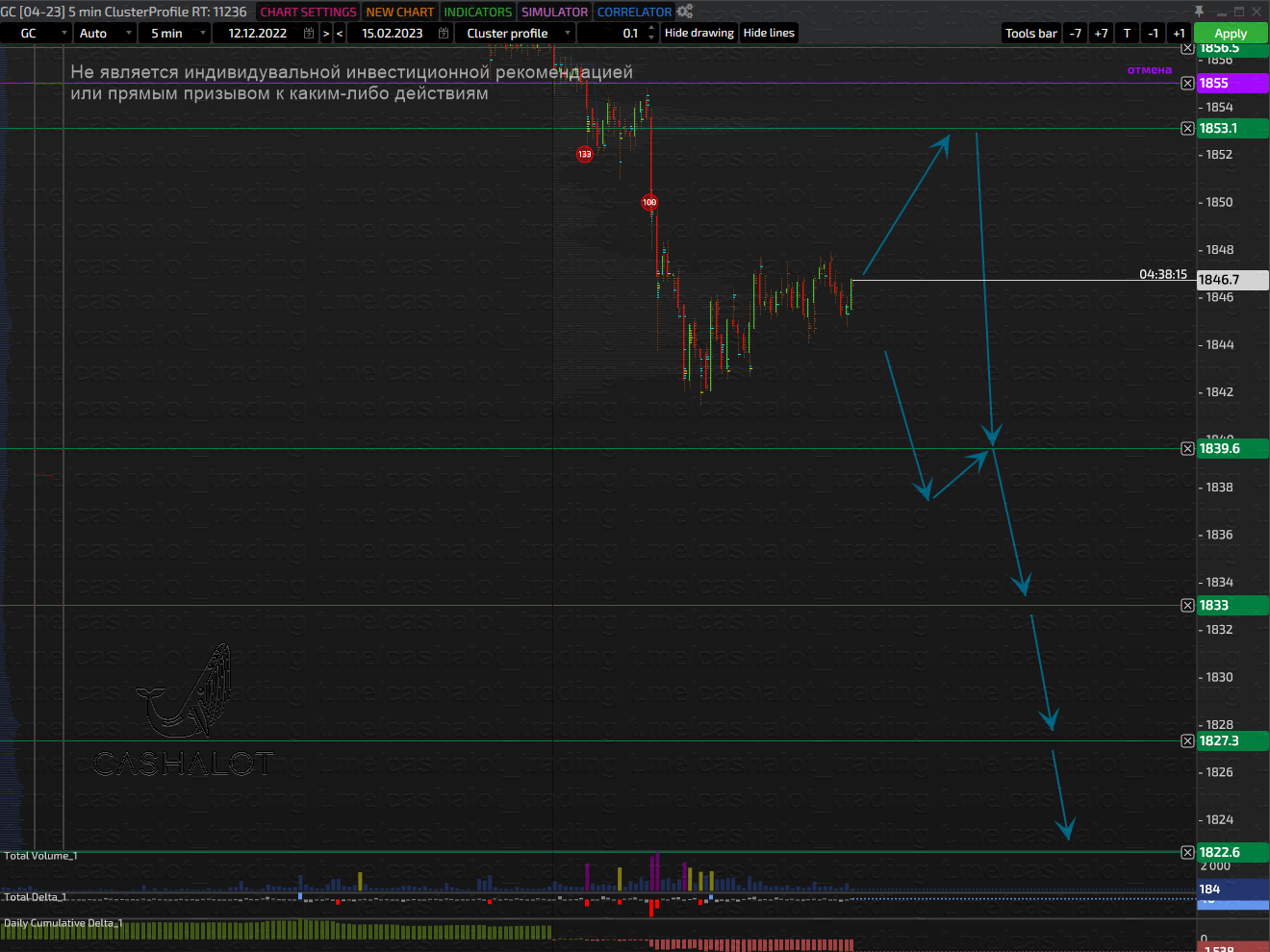
Task: Expand the Cluster profile chart type dropdown
Action: click(516, 33)
